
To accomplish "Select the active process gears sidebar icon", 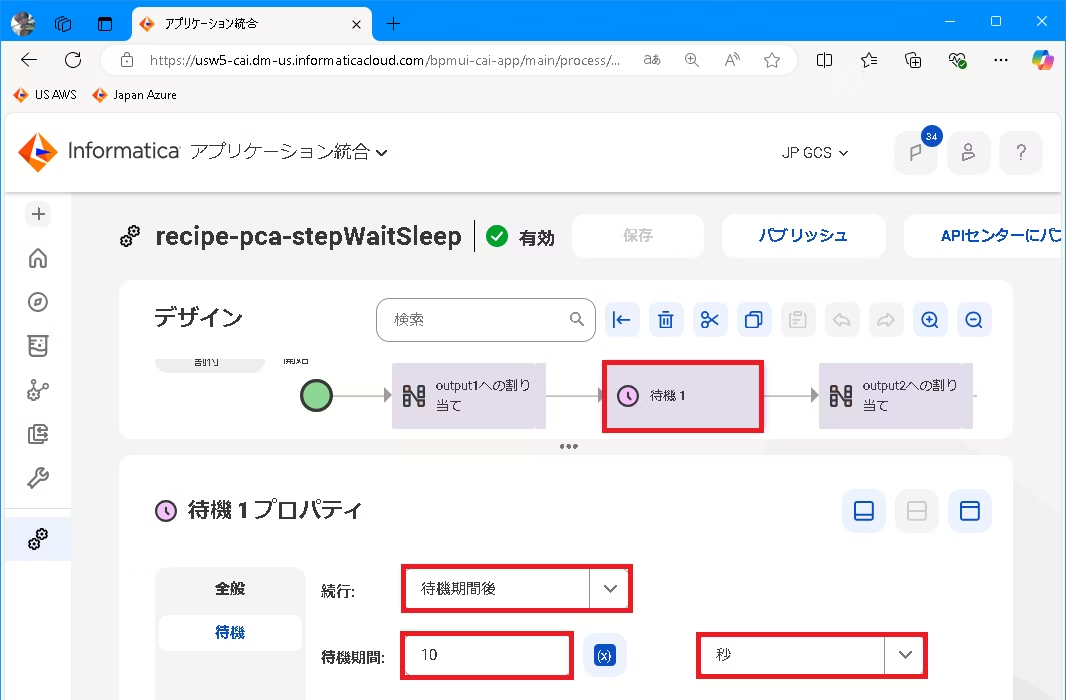I will coord(38,539).
